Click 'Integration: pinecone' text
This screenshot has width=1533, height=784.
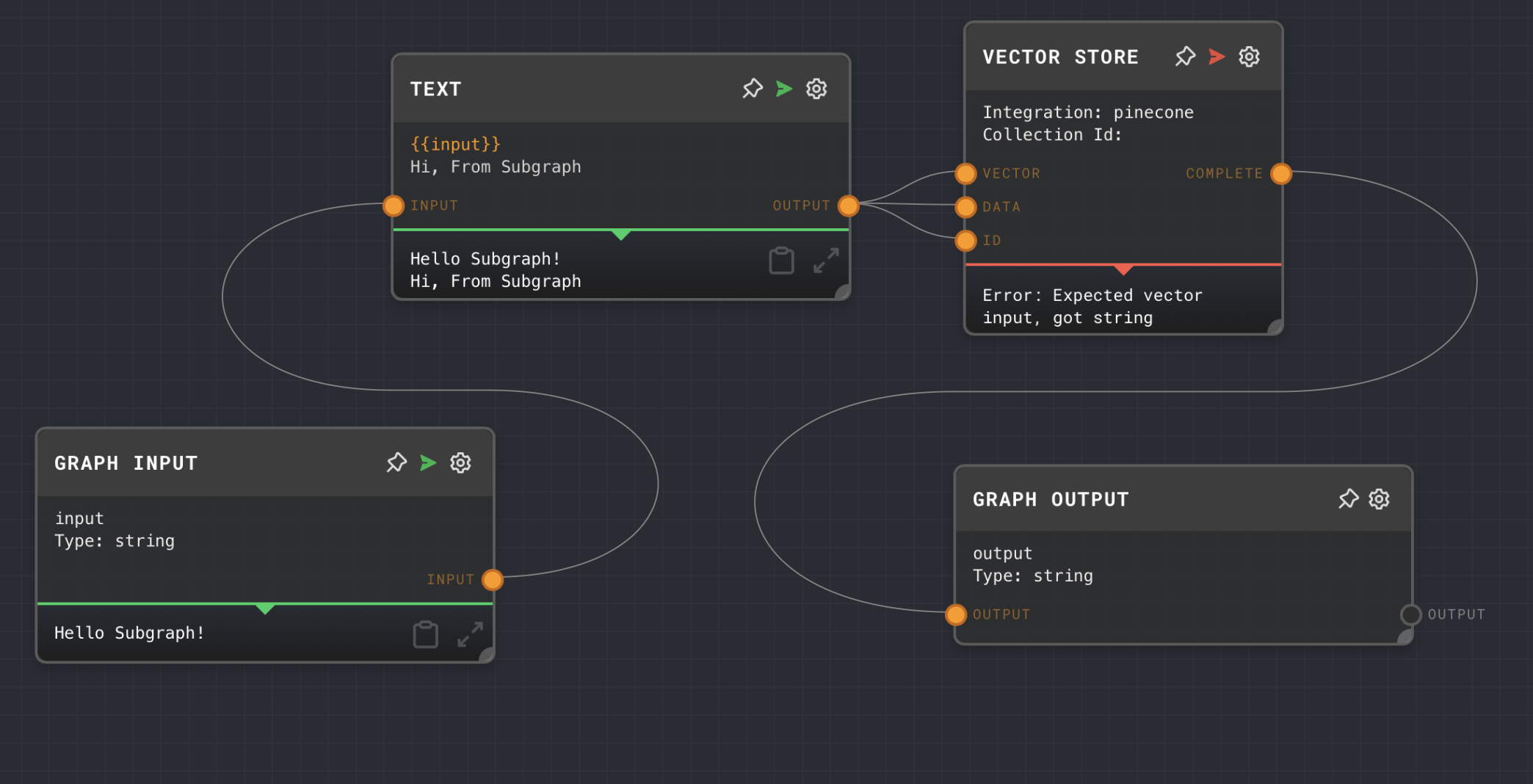click(1088, 112)
